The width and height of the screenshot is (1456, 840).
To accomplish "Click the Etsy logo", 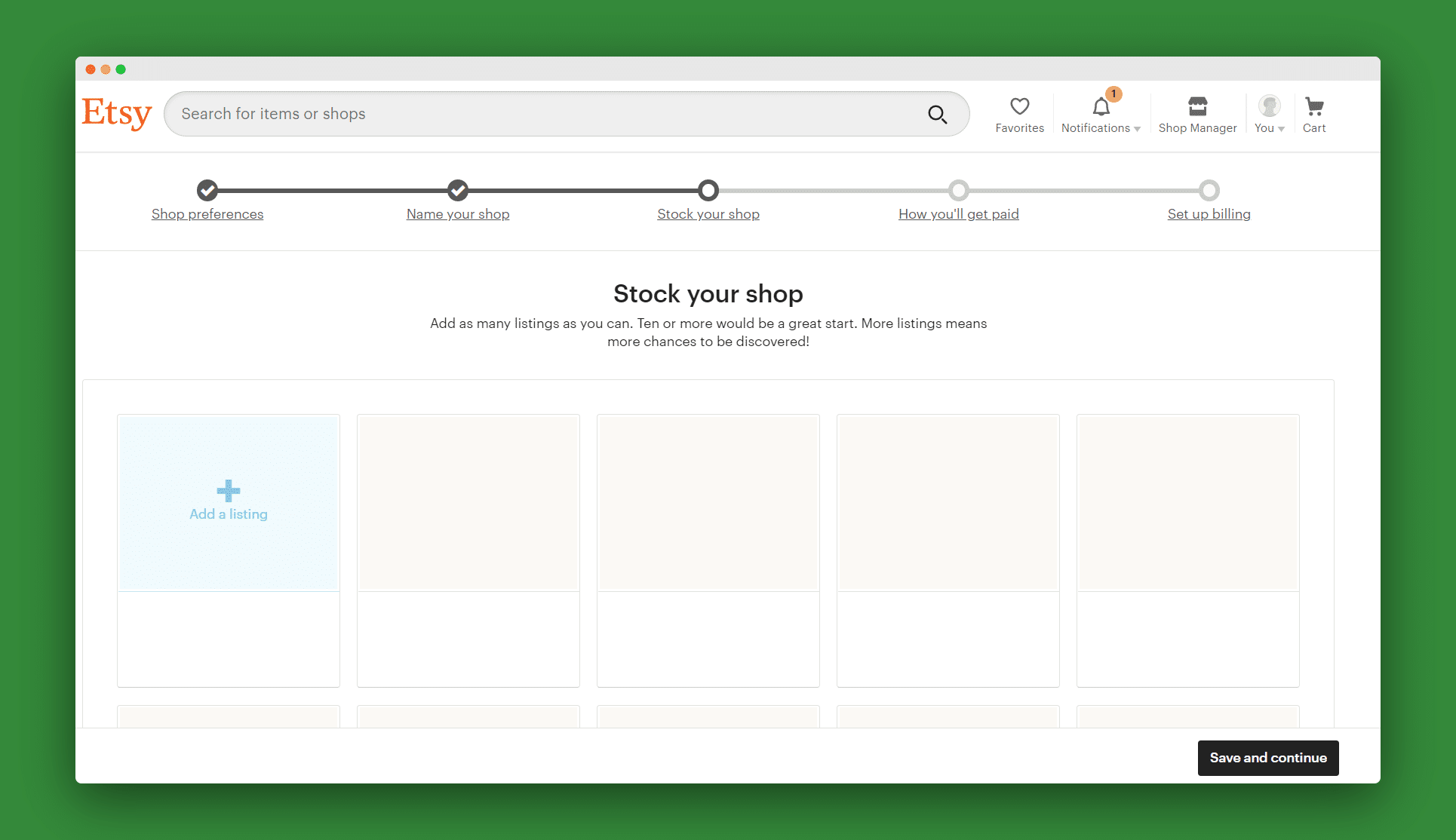I will tap(117, 113).
